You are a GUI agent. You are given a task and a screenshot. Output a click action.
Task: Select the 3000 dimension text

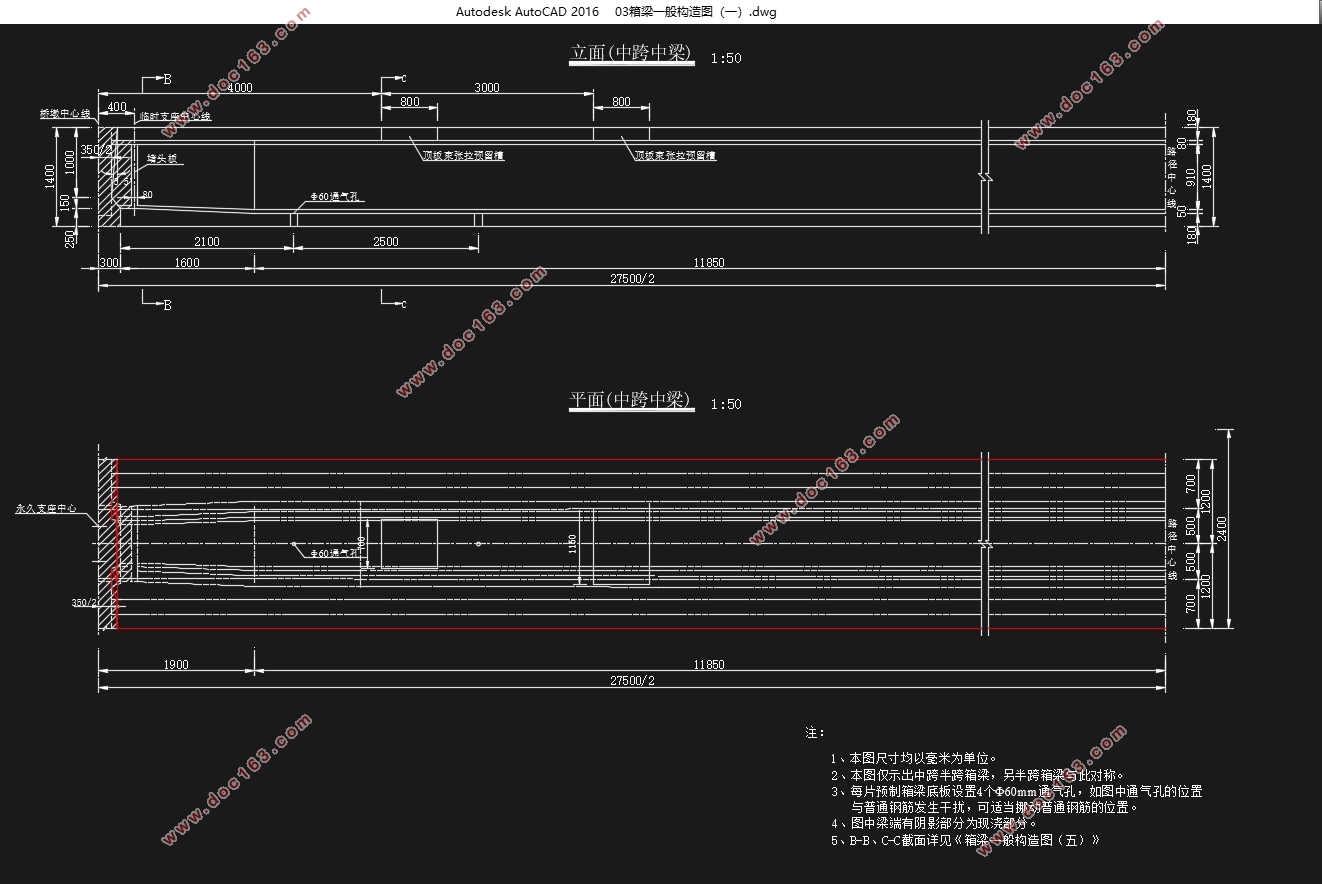tap(487, 87)
